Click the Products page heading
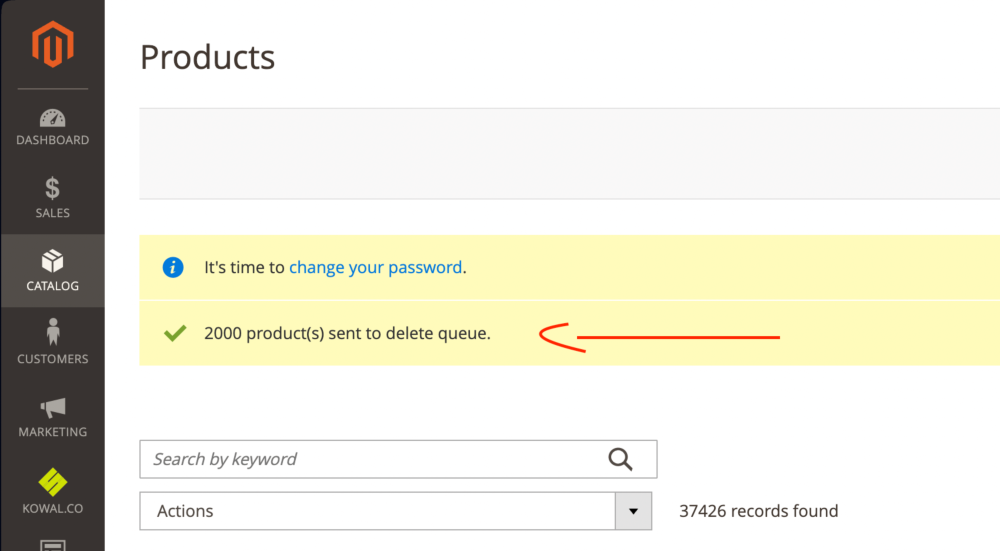The height and width of the screenshot is (551, 1000). click(x=207, y=57)
